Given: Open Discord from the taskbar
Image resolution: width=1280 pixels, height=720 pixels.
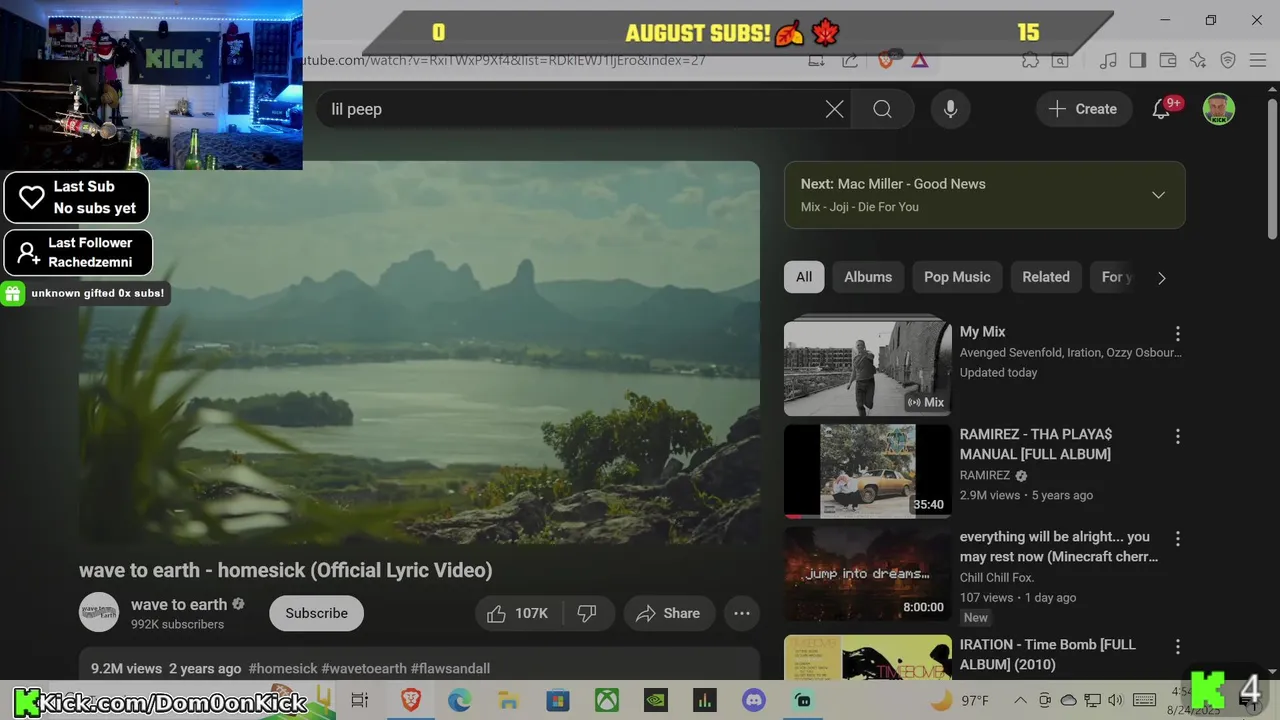Looking at the screenshot, I should [x=754, y=700].
